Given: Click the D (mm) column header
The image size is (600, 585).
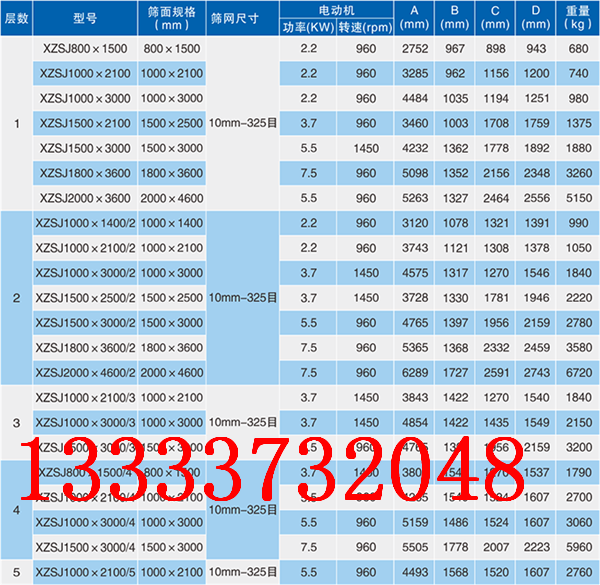Looking at the screenshot, I should tap(537, 18).
